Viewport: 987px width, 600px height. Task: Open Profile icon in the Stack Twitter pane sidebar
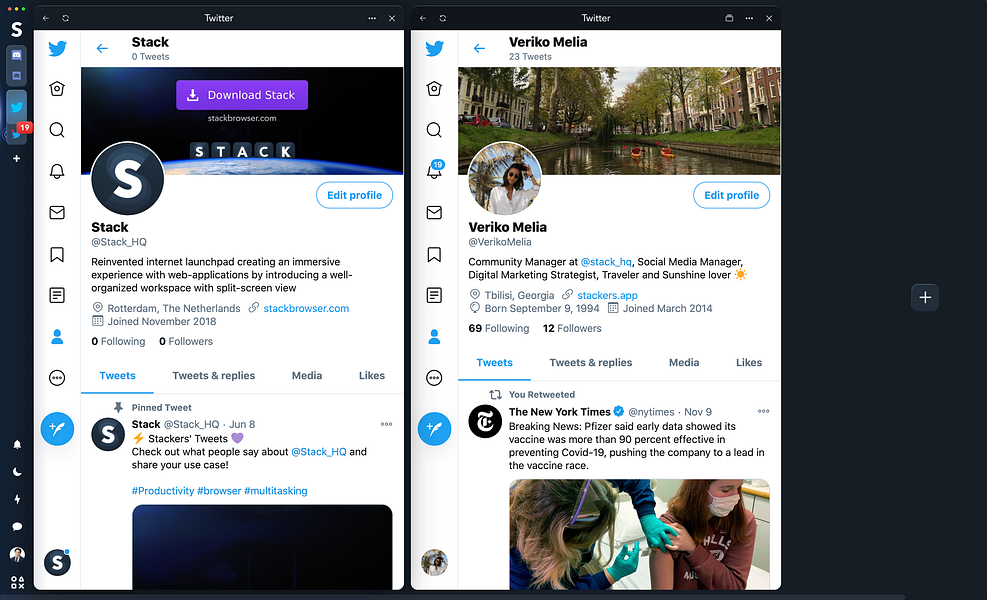click(x=57, y=337)
